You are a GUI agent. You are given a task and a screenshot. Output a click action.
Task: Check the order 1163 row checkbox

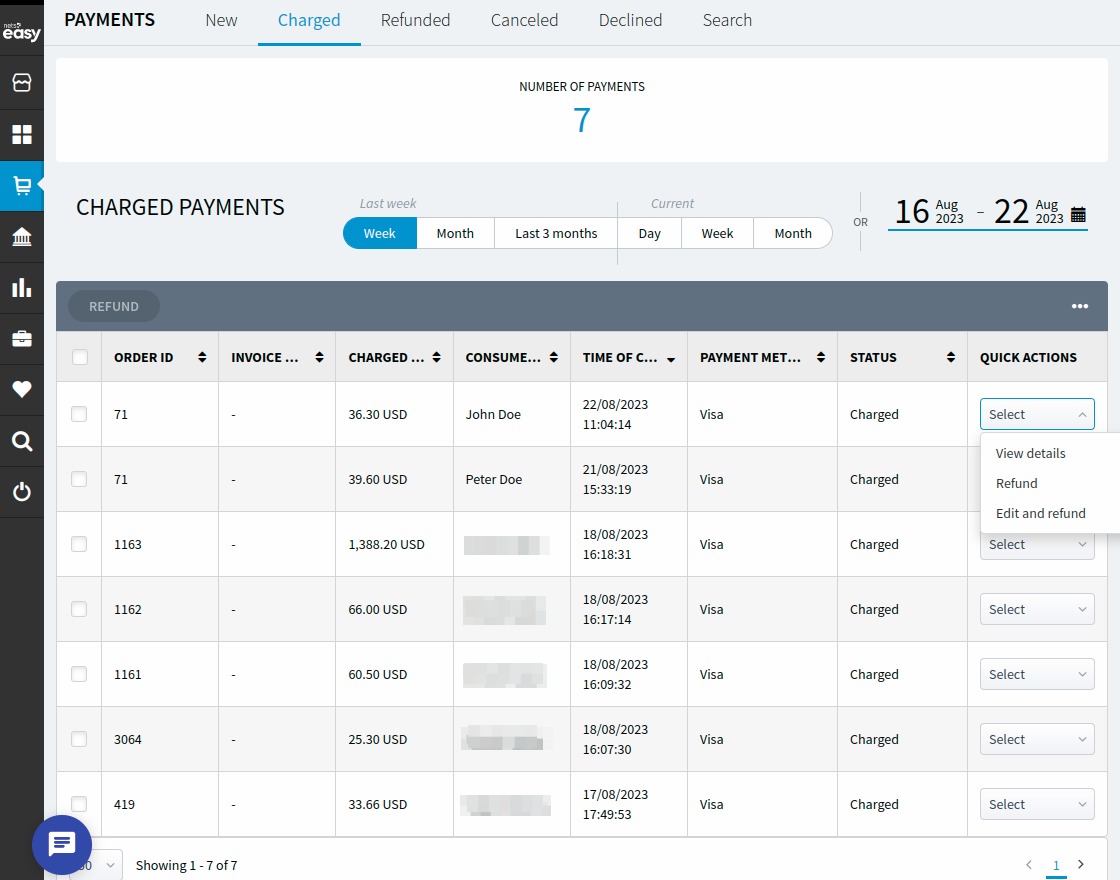pos(79,544)
